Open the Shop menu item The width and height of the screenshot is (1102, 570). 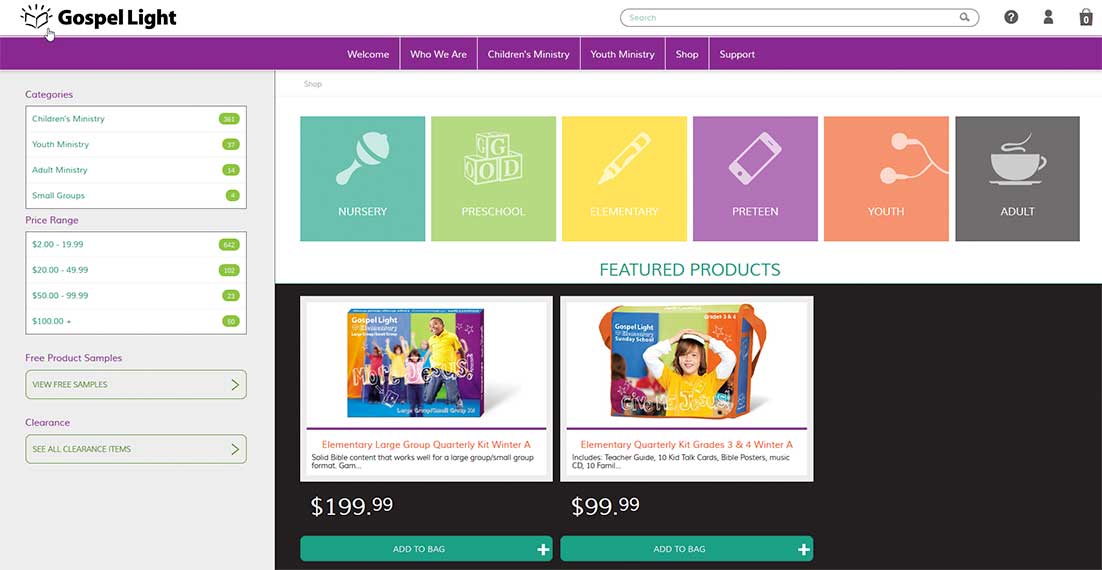687,54
